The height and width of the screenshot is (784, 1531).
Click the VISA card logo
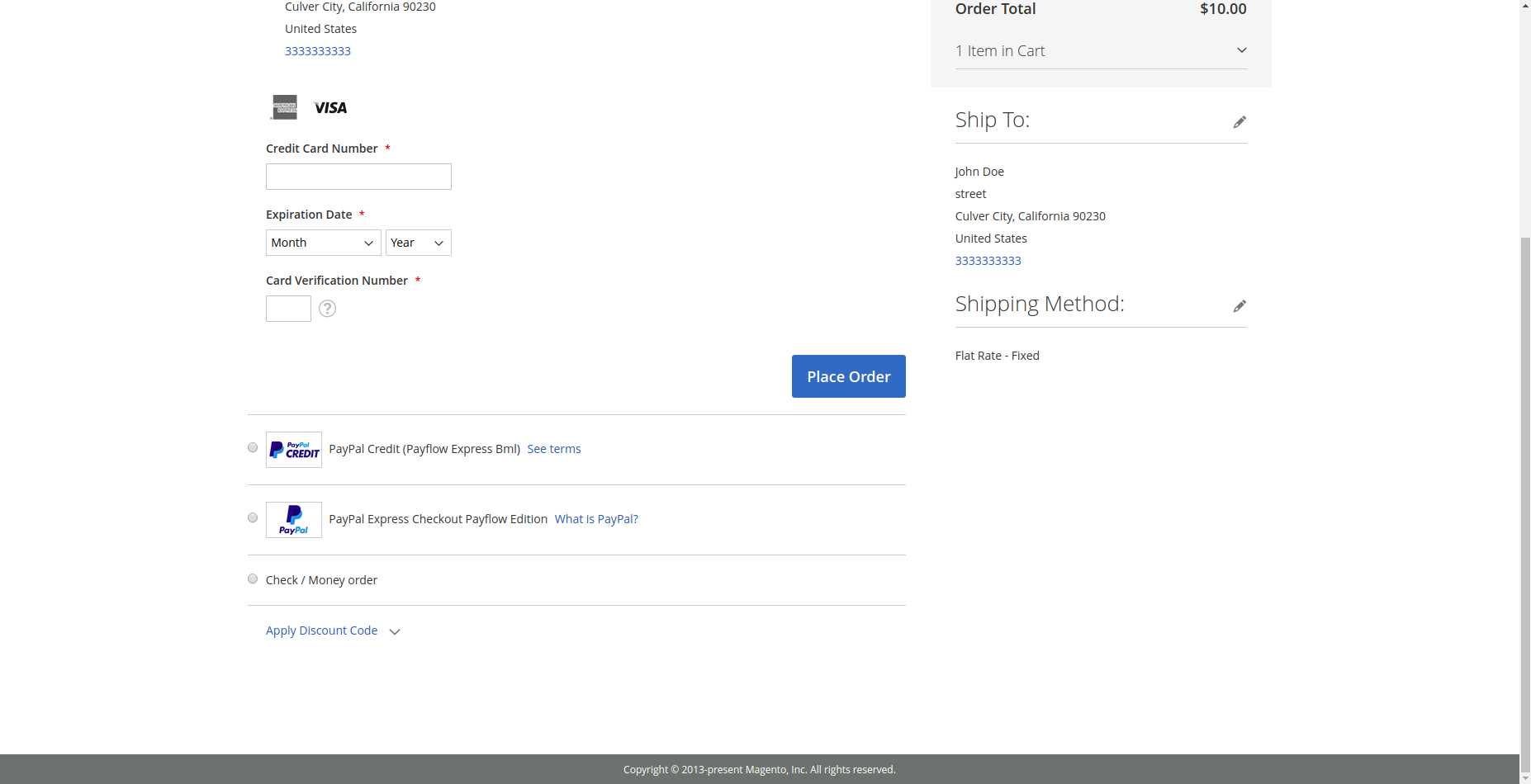click(x=330, y=108)
